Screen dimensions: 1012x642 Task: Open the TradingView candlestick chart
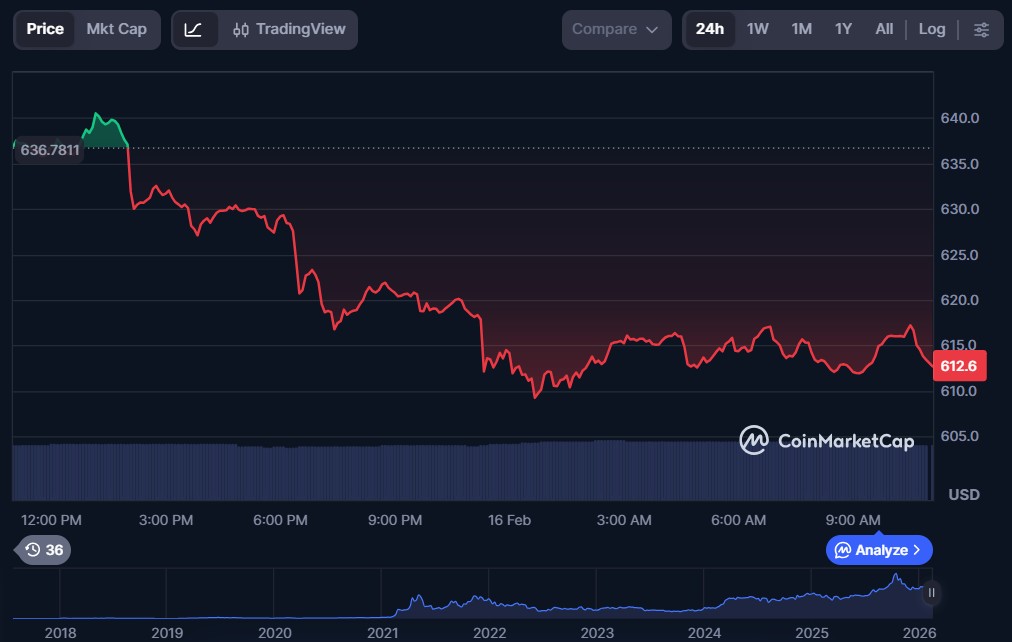287,30
